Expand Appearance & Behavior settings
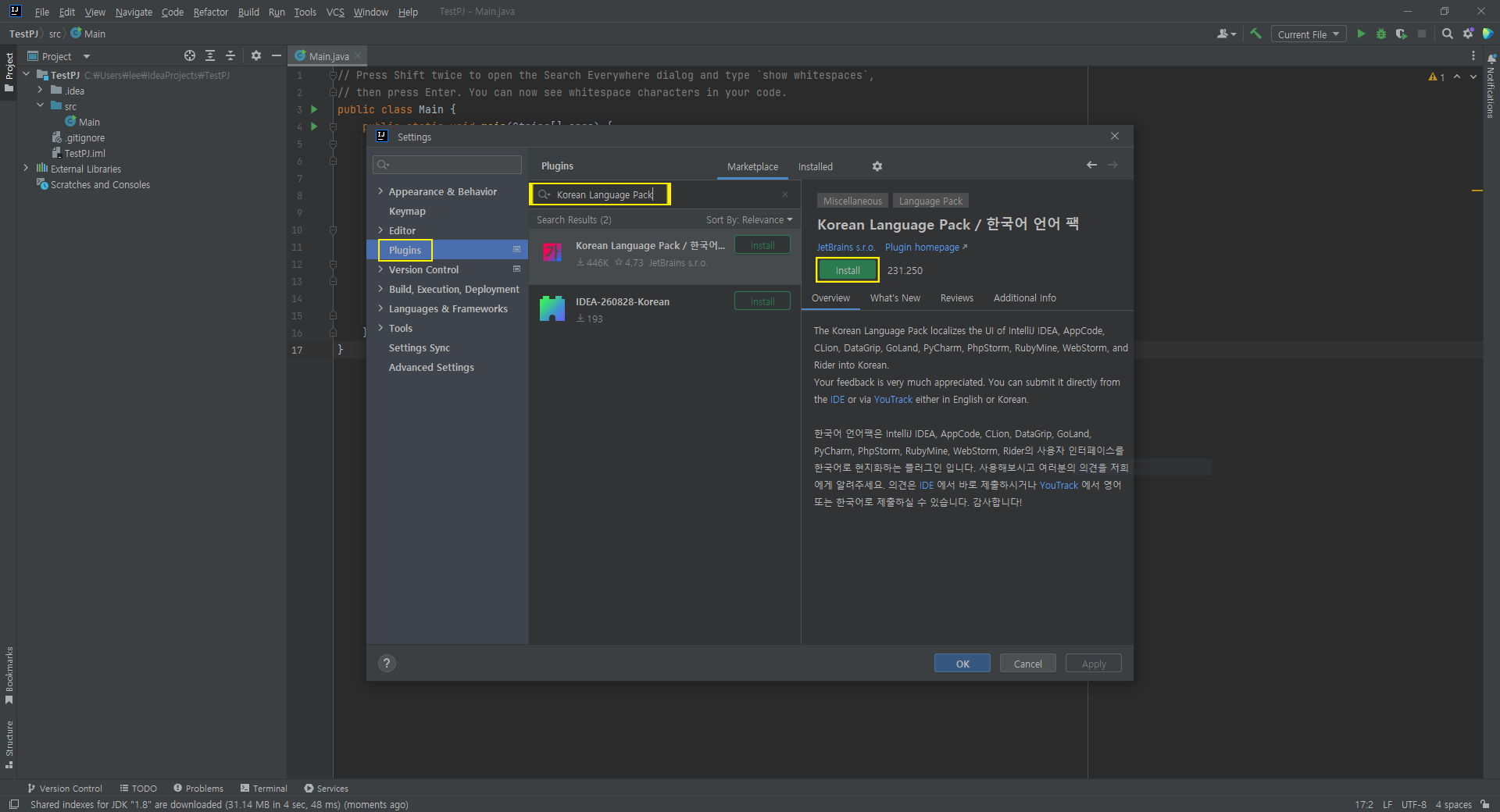The width and height of the screenshot is (1500, 812). (x=380, y=191)
